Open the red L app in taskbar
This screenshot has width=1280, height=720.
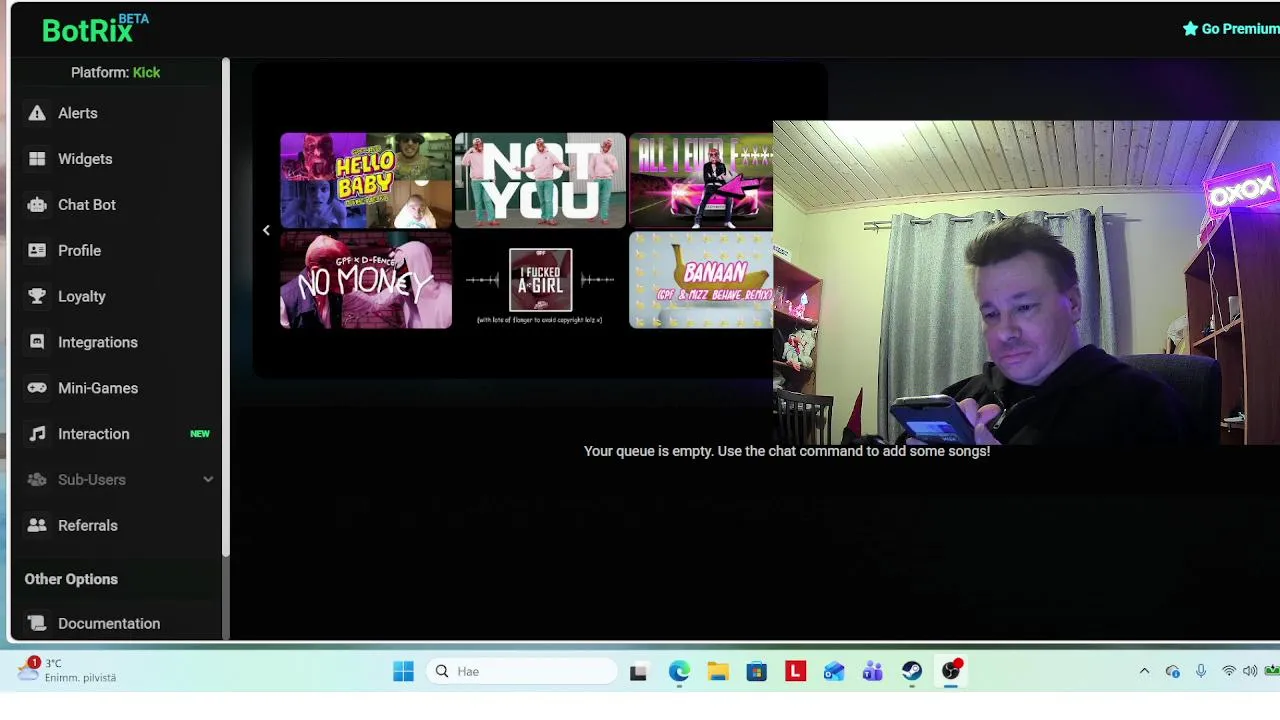[796, 671]
